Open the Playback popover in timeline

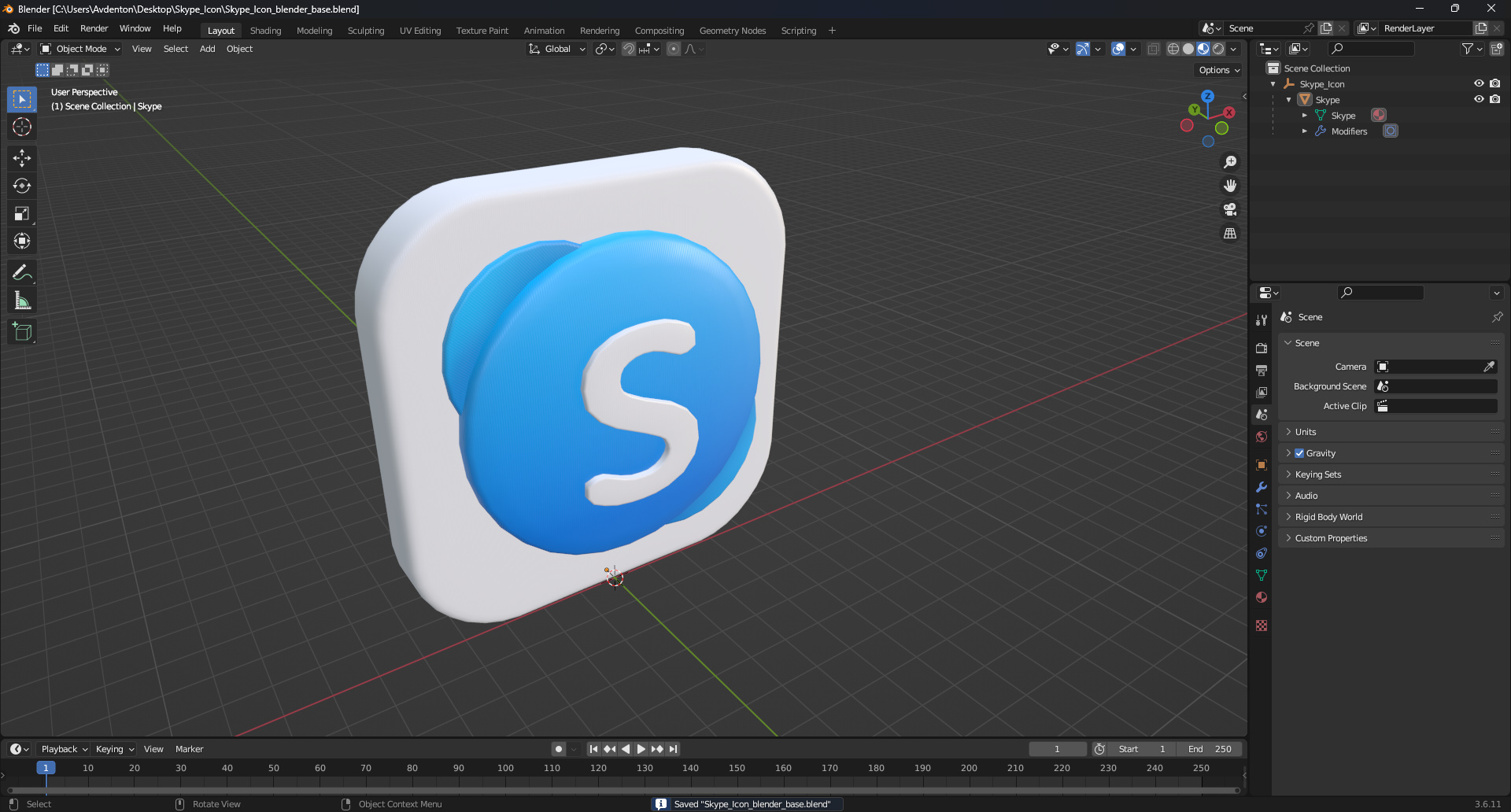pyautogui.click(x=64, y=749)
